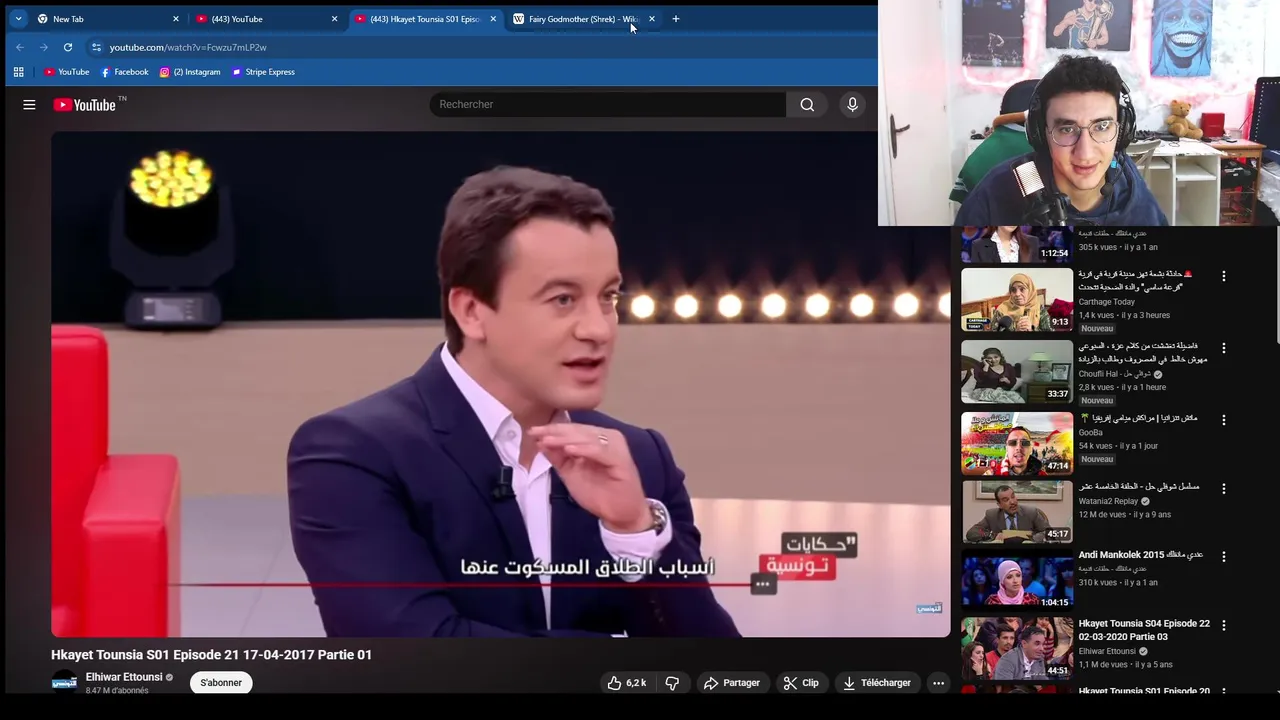Open options for Andi Mankolek 2015 video

click(x=1223, y=557)
